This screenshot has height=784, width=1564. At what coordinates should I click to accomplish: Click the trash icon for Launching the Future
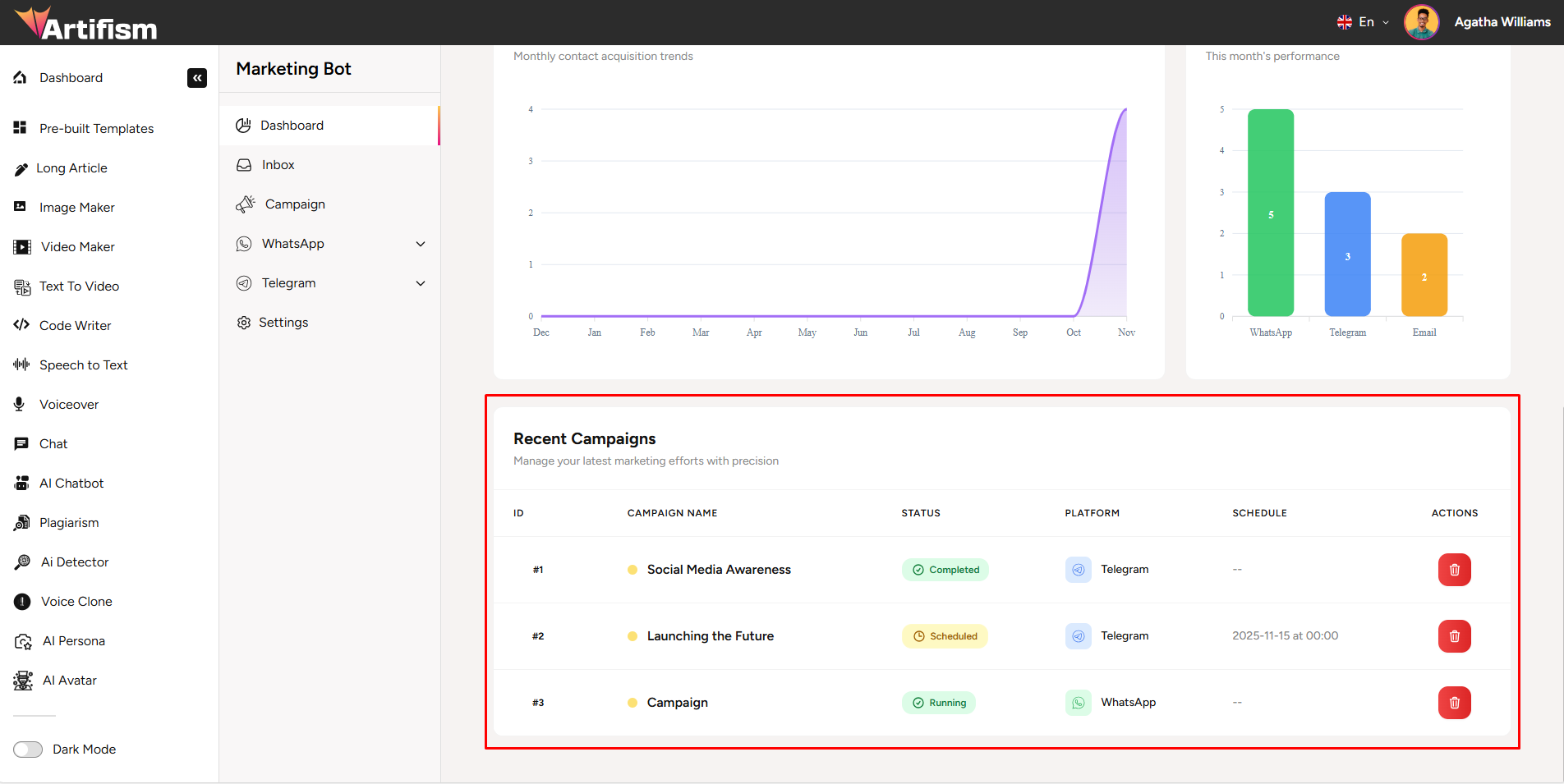tap(1454, 636)
